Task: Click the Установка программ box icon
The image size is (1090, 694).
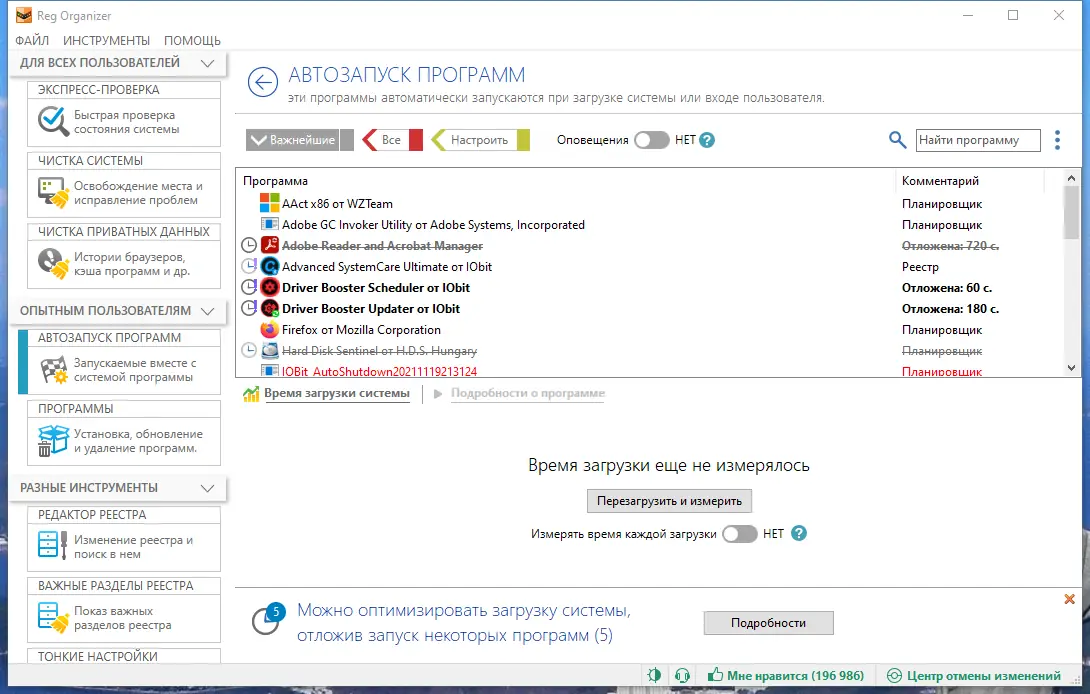Action: pos(53,440)
